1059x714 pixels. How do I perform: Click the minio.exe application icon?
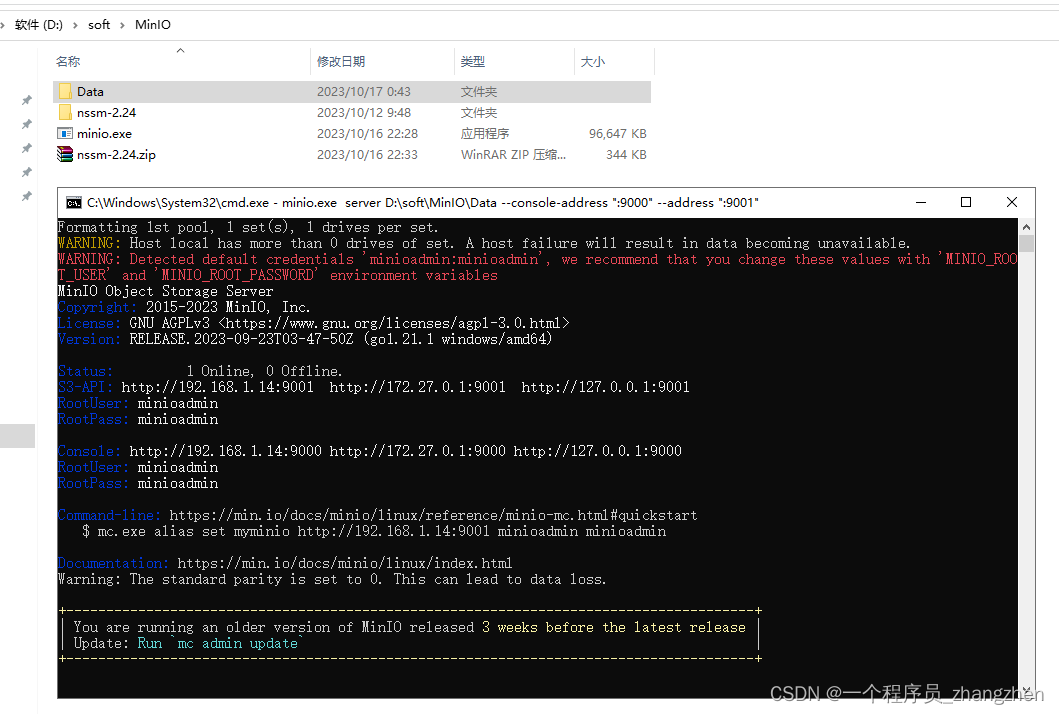(x=65, y=134)
